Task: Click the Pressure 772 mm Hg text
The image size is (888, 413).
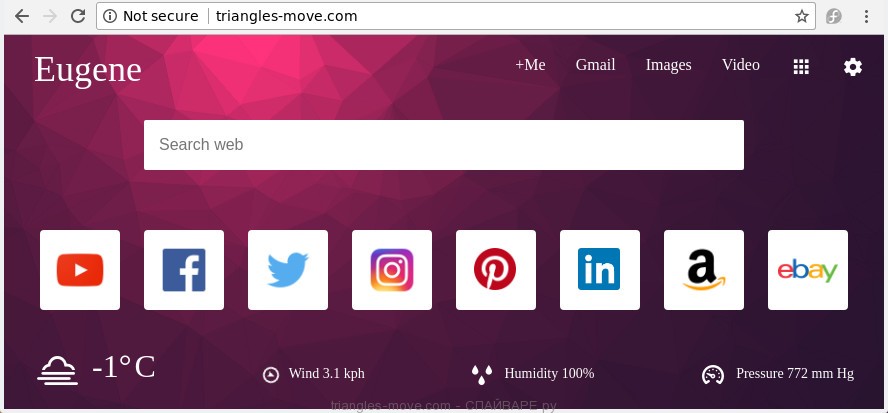Action: pyautogui.click(x=795, y=374)
